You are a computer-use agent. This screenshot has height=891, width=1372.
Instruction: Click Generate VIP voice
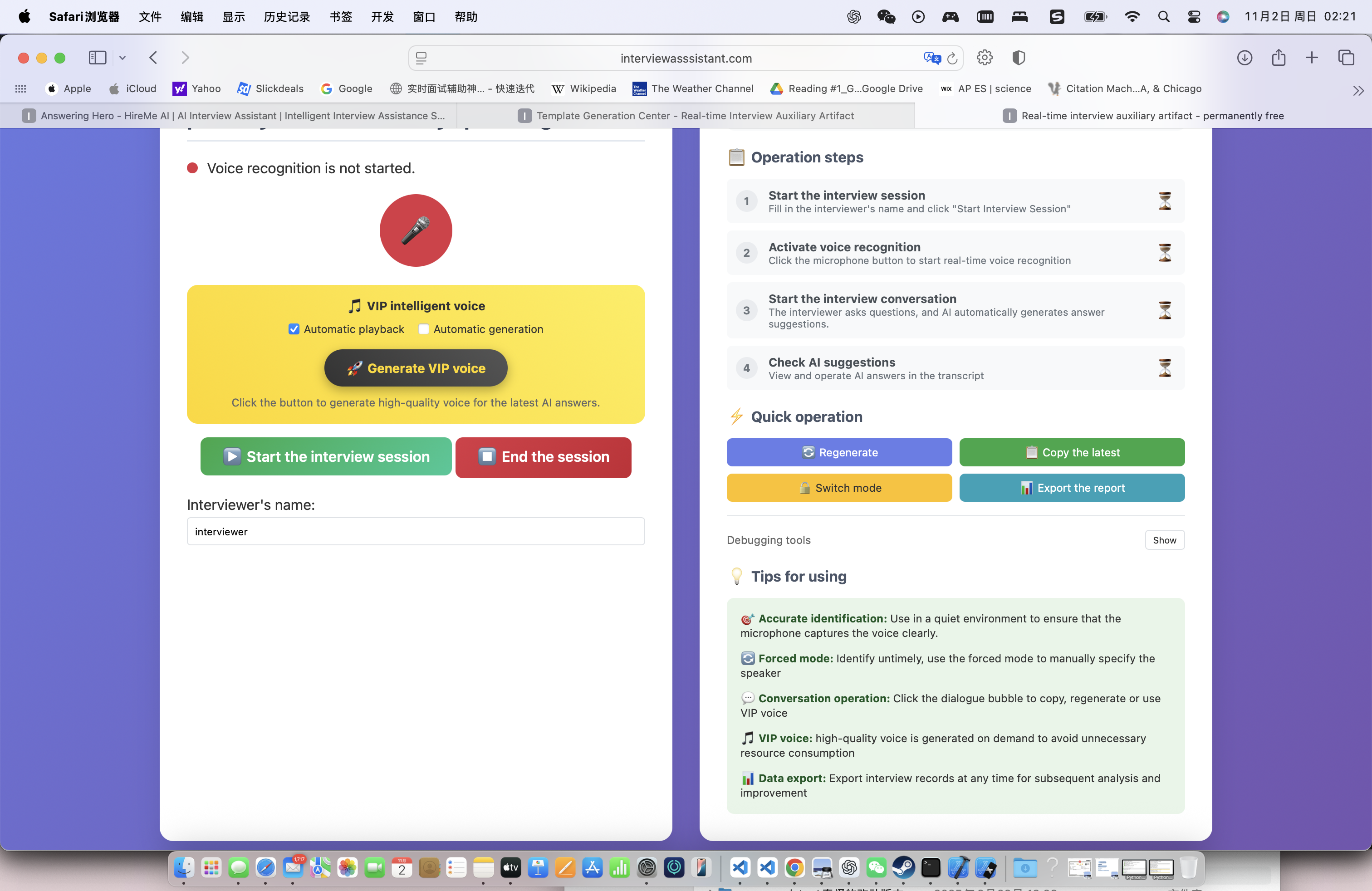click(x=415, y=367)
